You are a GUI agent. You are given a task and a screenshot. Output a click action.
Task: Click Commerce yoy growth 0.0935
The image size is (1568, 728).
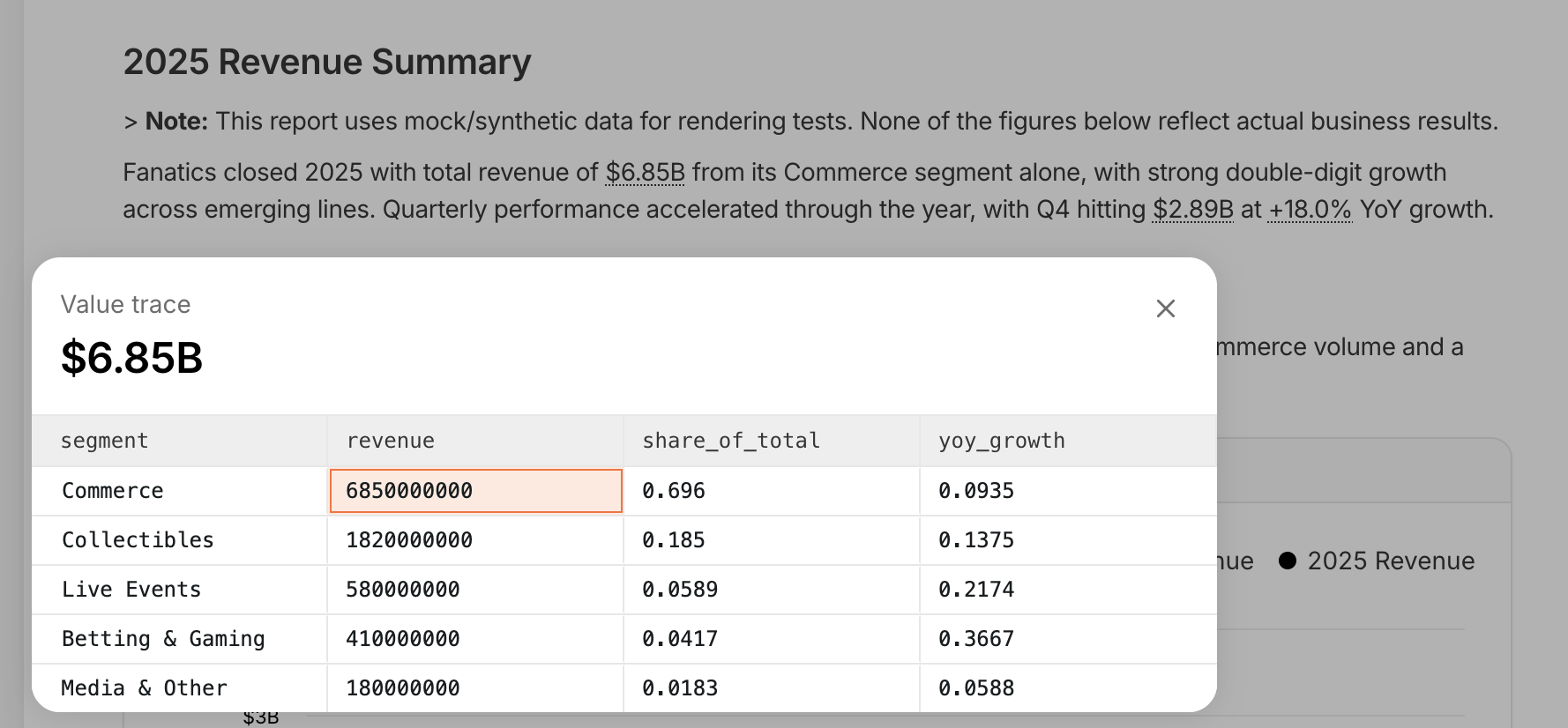[1068, 491]
